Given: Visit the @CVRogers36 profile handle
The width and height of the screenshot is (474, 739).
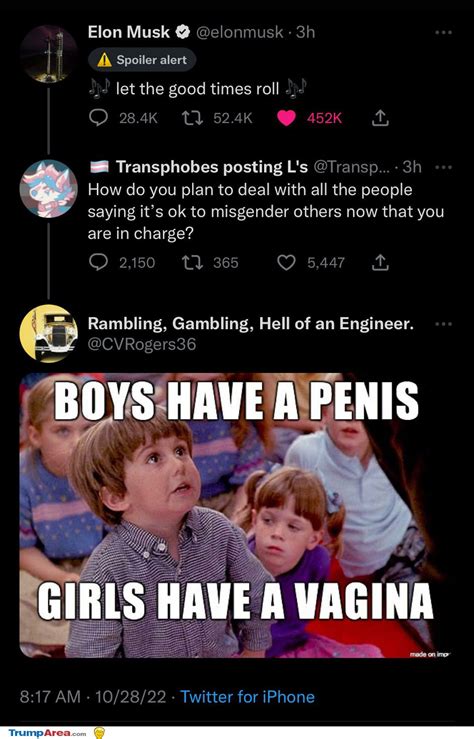Looking at the screenshot, I should click(142, 344).
